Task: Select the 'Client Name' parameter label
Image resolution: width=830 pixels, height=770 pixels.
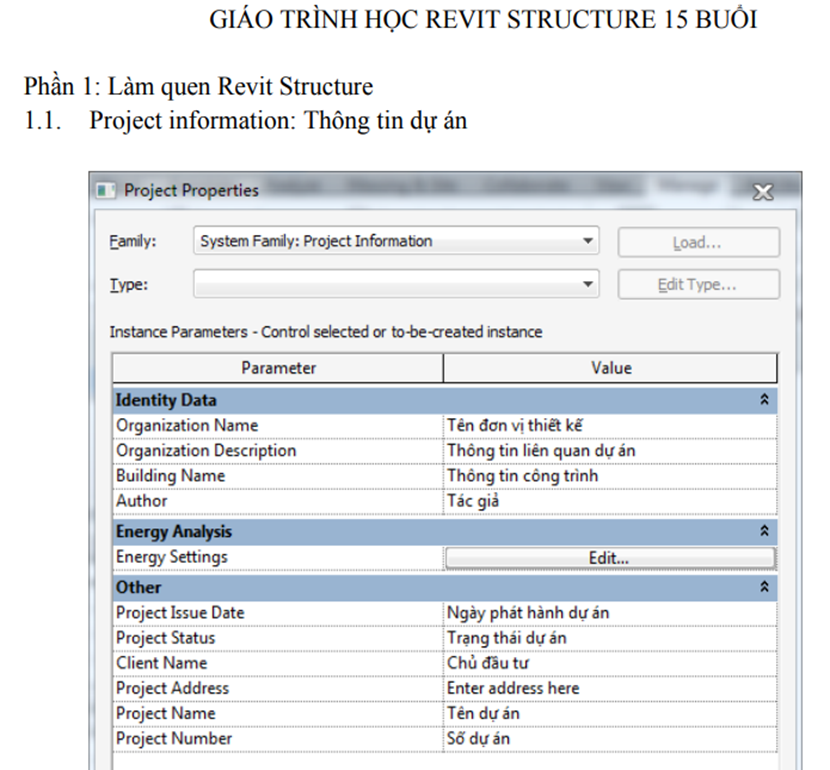Action: tap(161, 663)
